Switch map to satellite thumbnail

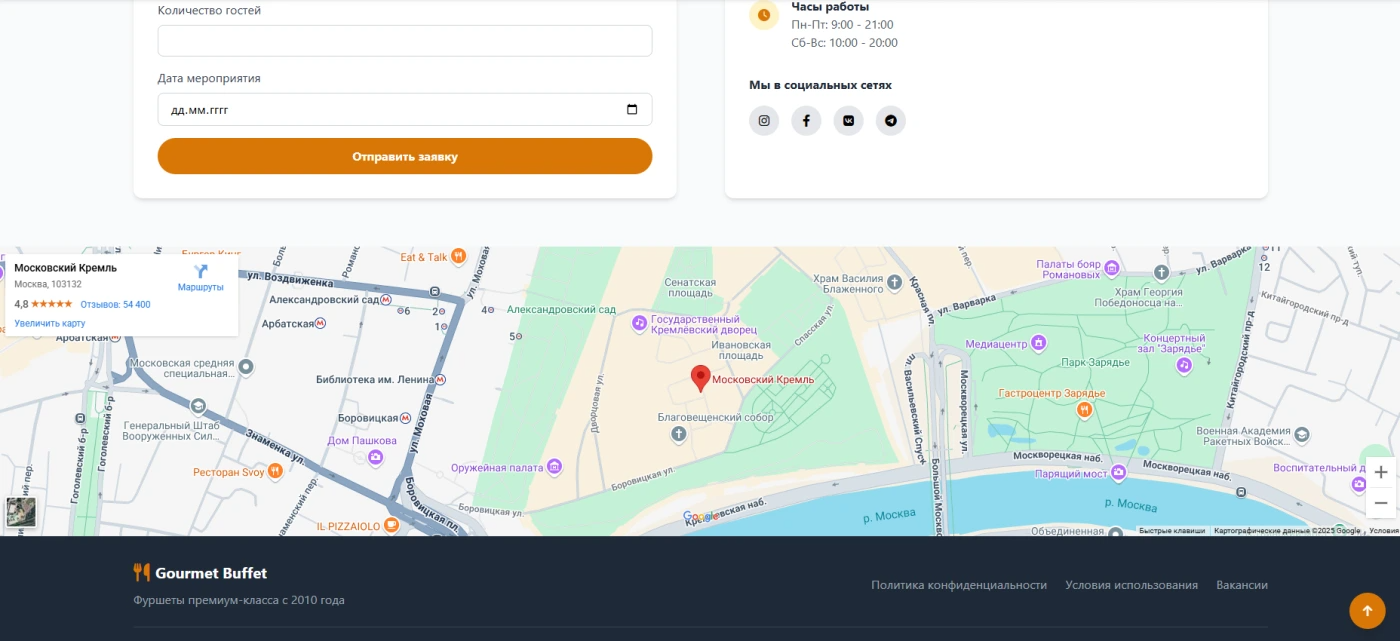tap(21, 513)
